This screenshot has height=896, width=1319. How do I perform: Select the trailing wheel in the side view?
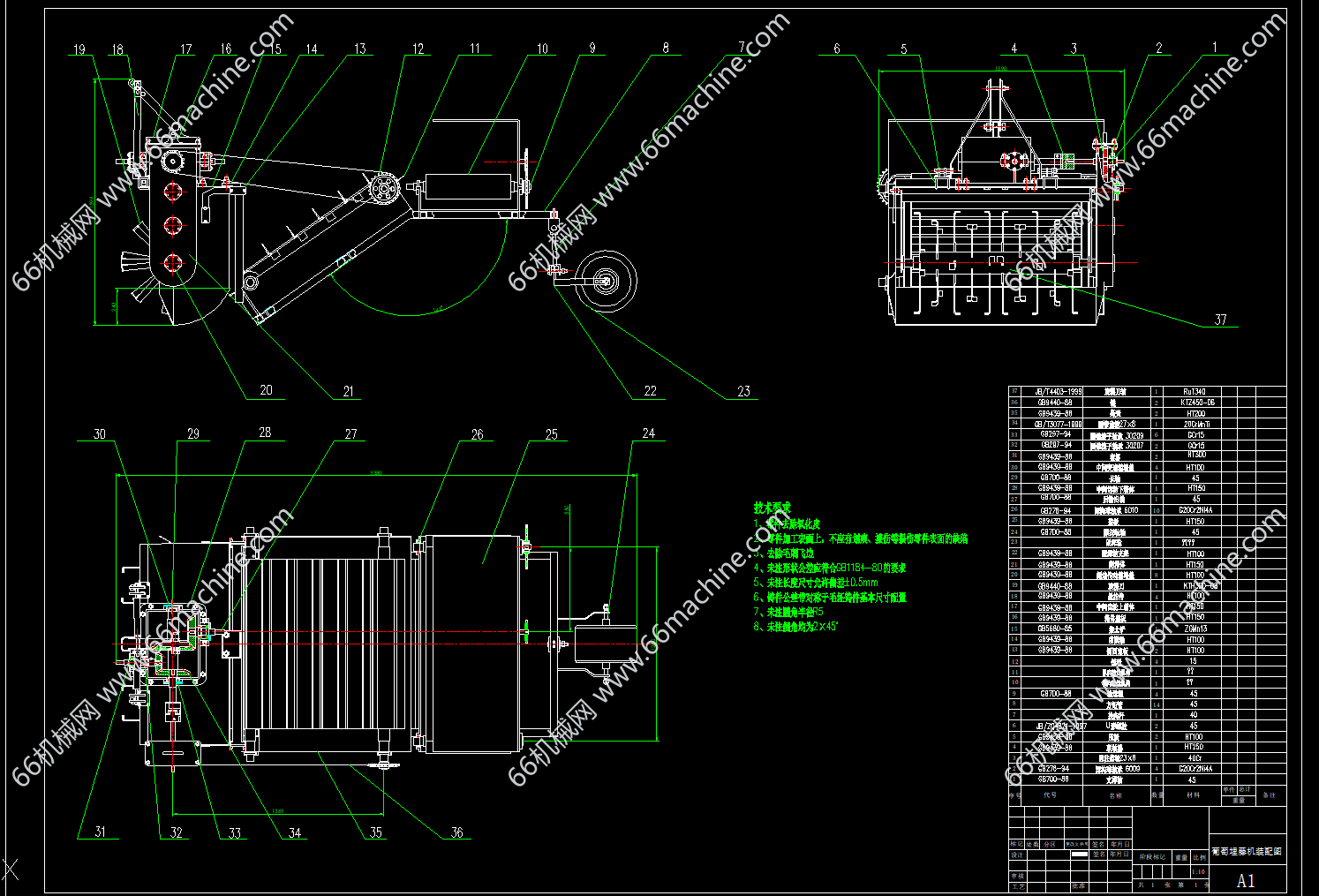607,281
